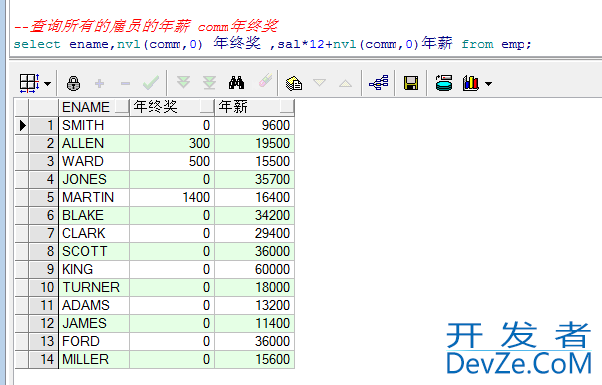The width and height of the screenshot is (602, 385).
Task: Select the JAMES cell
Action: coord(94,324)
